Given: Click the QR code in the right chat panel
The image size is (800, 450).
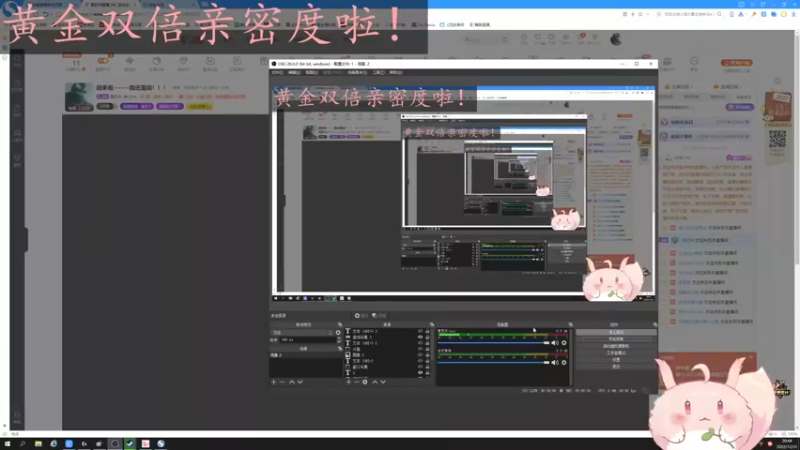Looking at the screenshot, I should click(778, 139).
